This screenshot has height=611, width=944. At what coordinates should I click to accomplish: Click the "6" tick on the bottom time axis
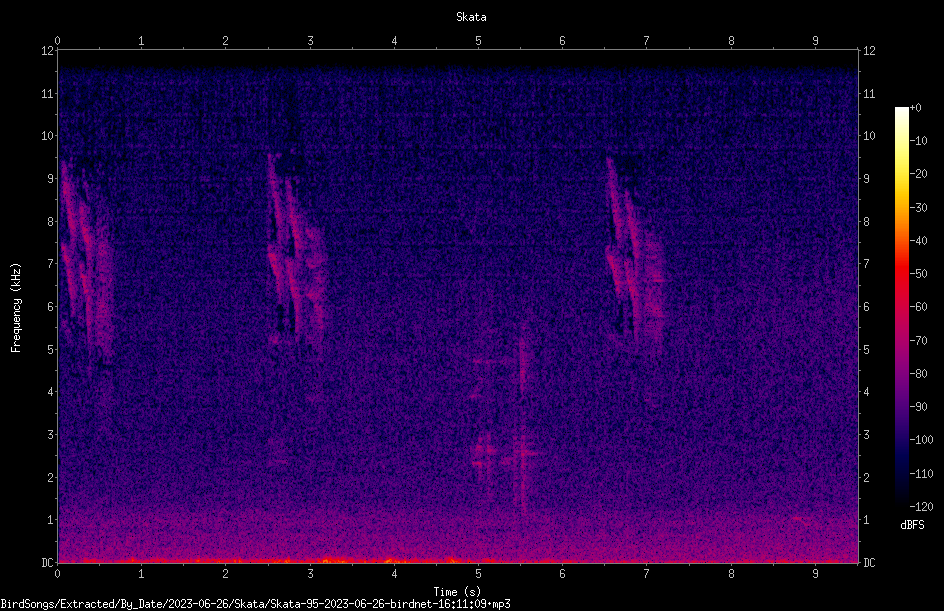click(562, 574)
